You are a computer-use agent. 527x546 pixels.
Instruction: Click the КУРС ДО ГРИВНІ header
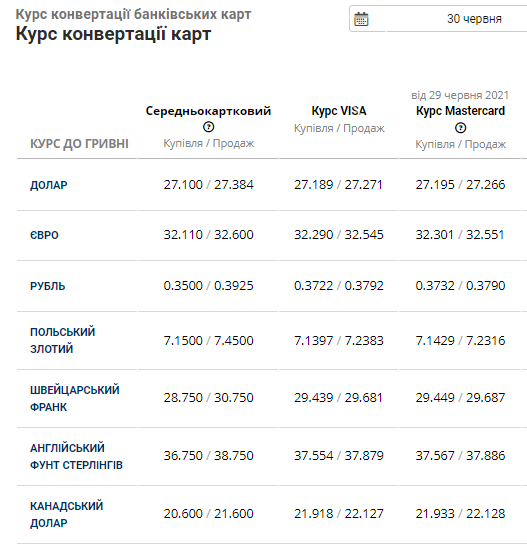pos(79,143)
